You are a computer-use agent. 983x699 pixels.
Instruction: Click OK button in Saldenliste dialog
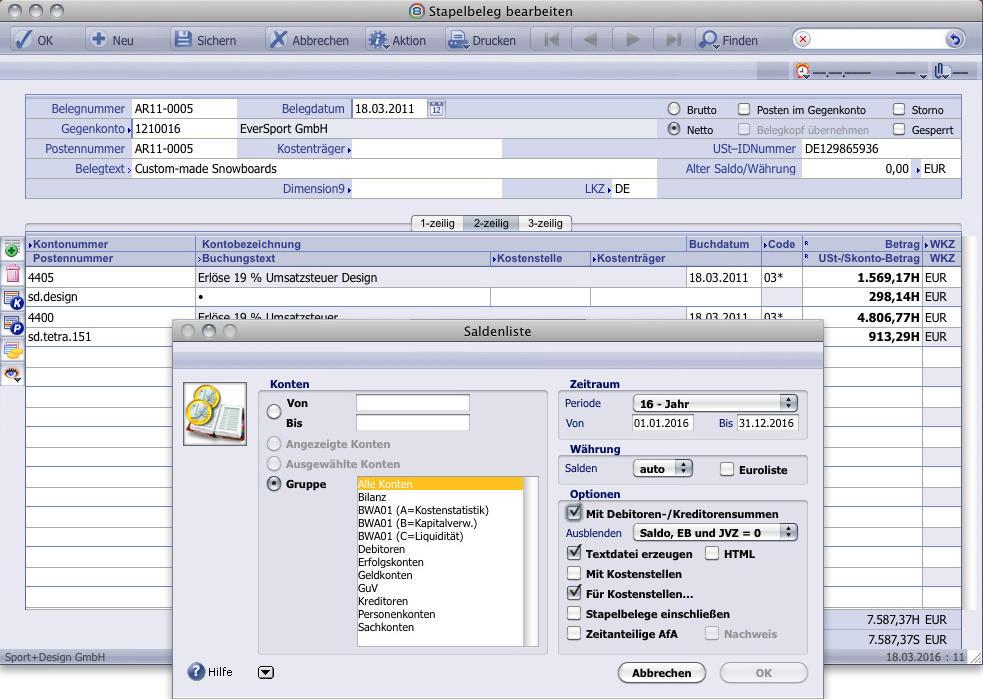pos(764,673)
